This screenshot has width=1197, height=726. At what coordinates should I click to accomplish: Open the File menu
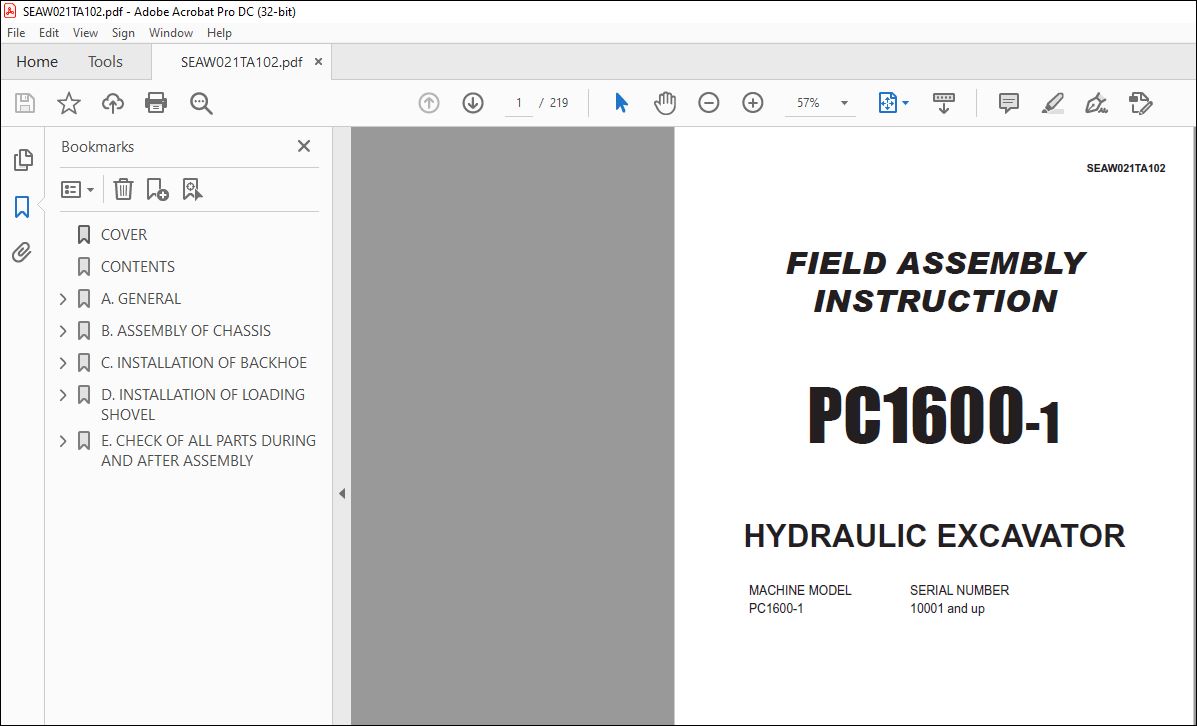[16, 33]
